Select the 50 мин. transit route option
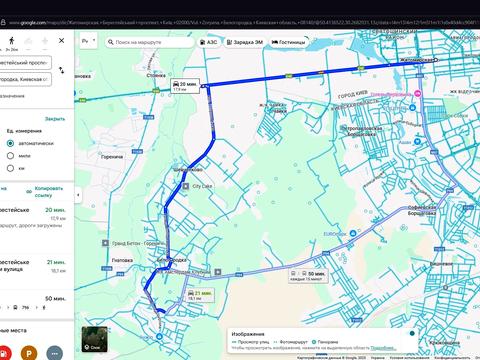The width and height of the screenshot is (480, 360). 33,303
